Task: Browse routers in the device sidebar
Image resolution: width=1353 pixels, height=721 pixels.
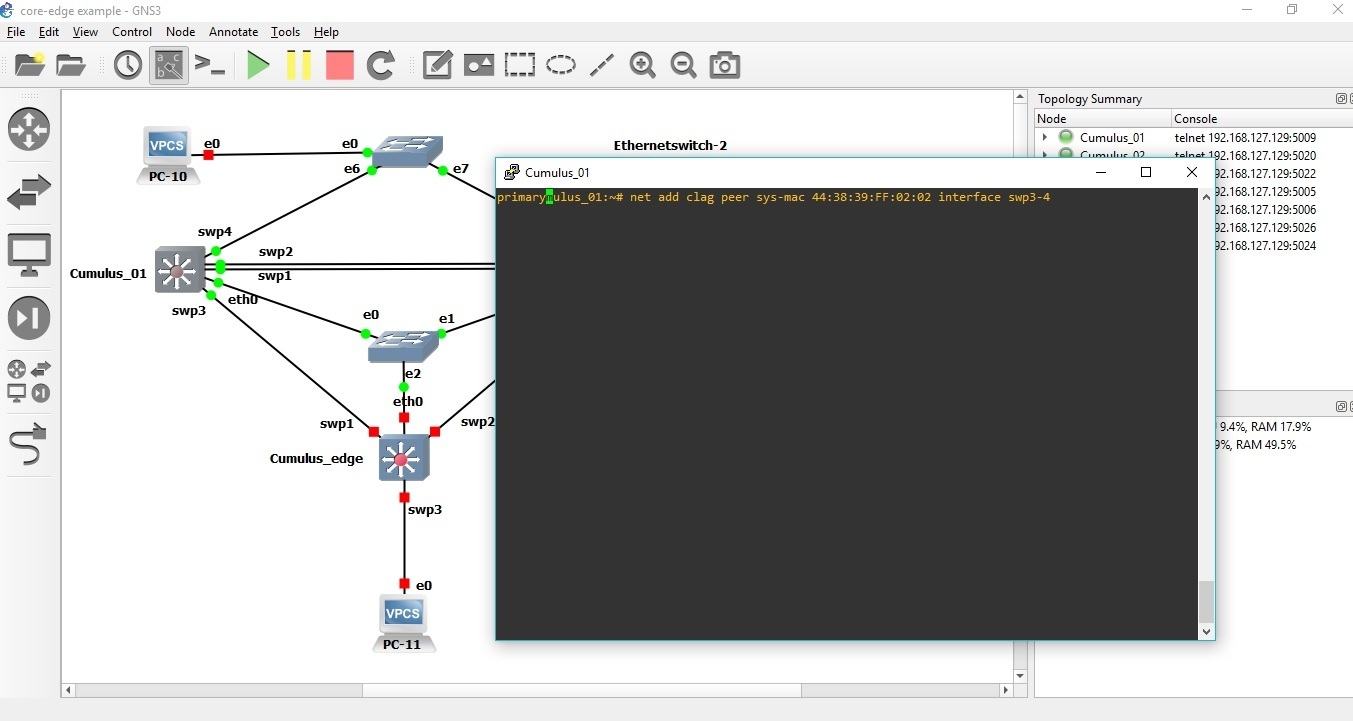Action: click(29, 129)
